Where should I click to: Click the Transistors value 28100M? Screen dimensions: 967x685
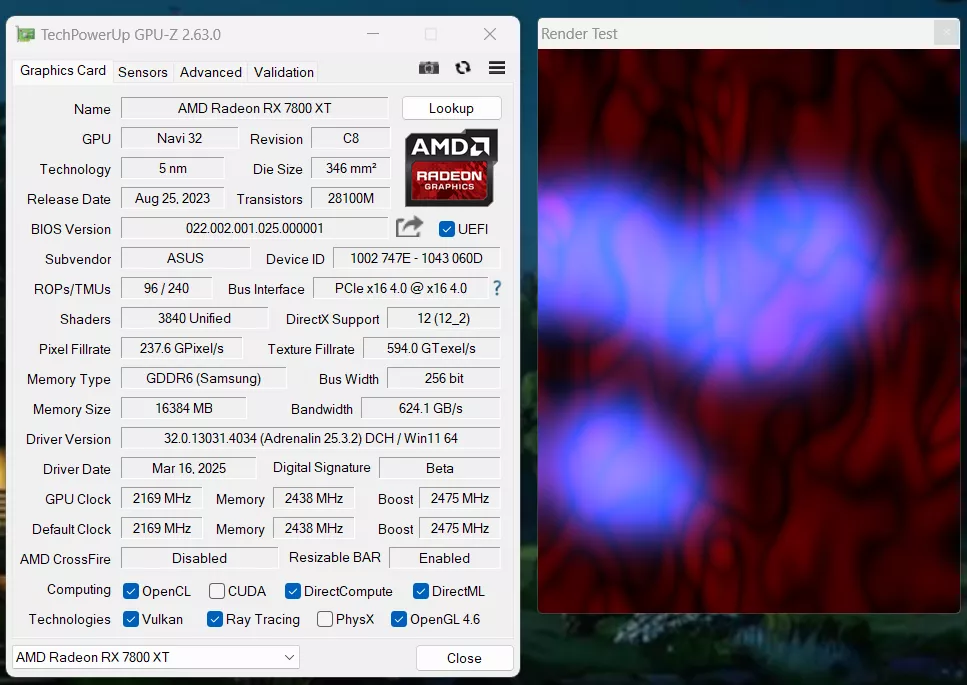tap(351, 199)
